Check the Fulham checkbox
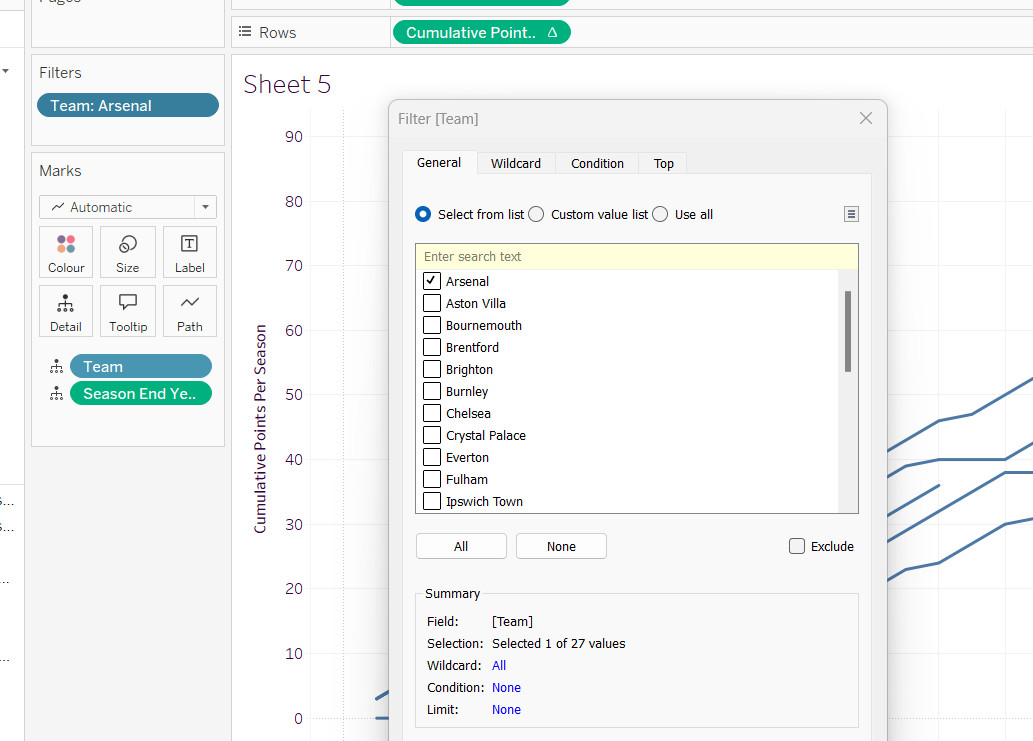The image size is (1033, 741). point(432,480)
